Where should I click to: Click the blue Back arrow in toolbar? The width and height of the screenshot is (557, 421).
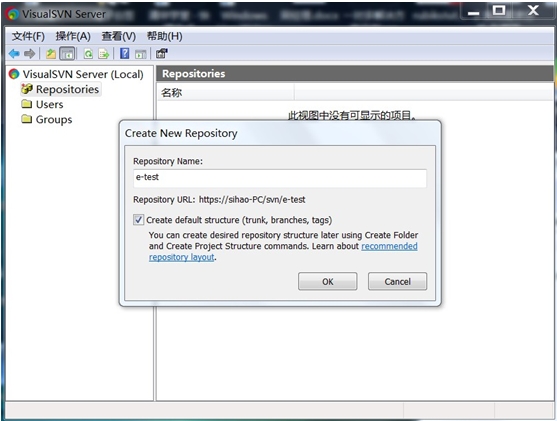[x=14, y=54]
